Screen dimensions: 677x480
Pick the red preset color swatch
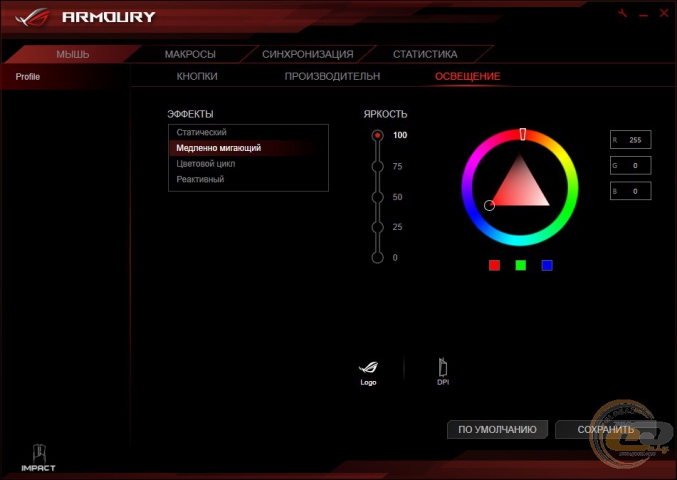(494, 265)
